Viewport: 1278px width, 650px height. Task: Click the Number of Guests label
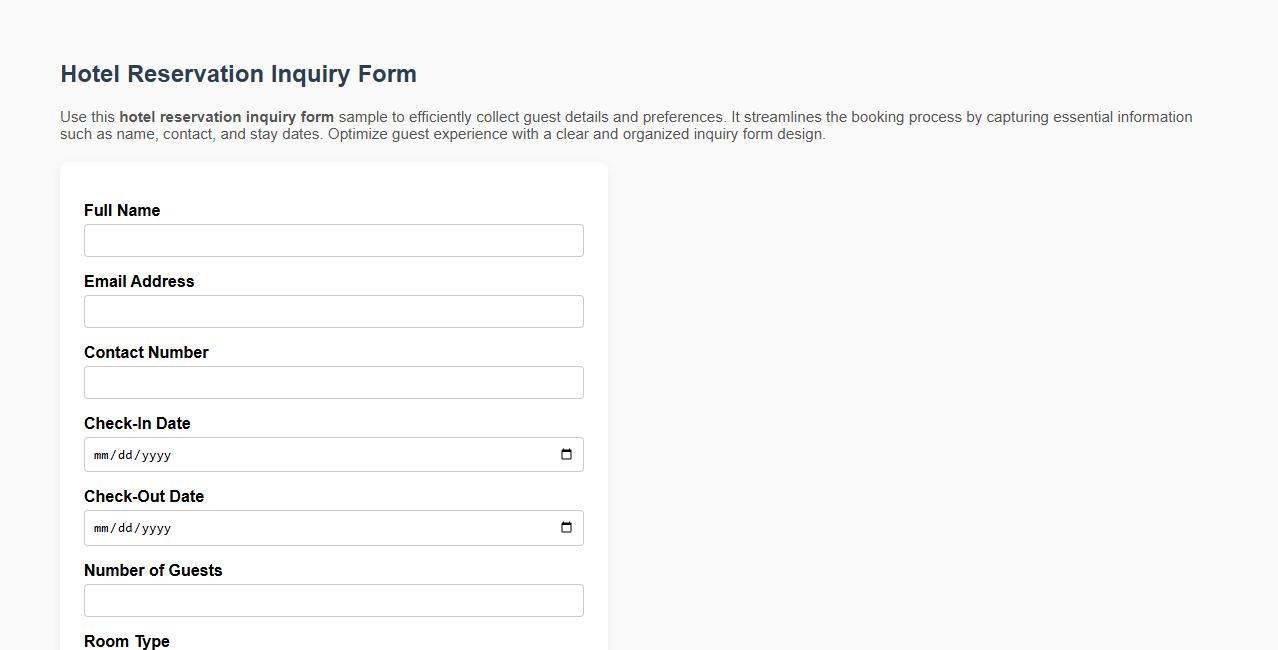click(153, 570)
